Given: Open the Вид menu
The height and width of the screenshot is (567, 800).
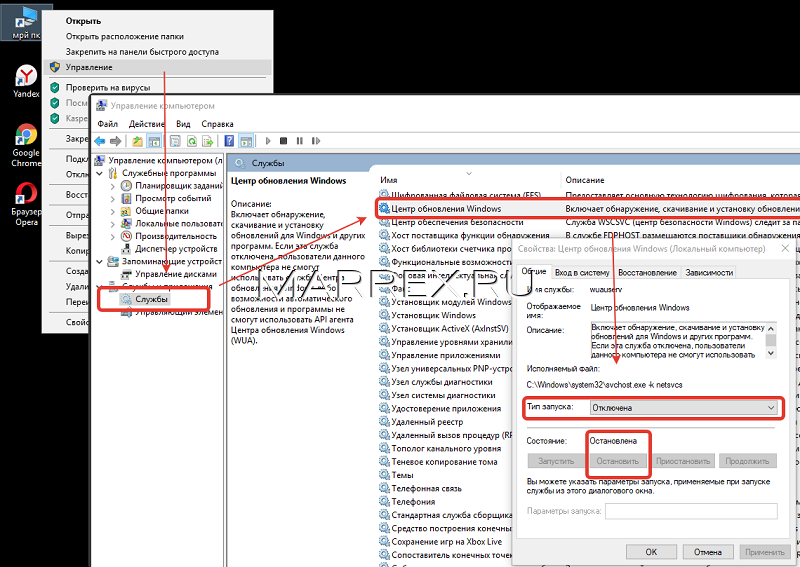Looking at the screenshot, I should click(183, 124).
